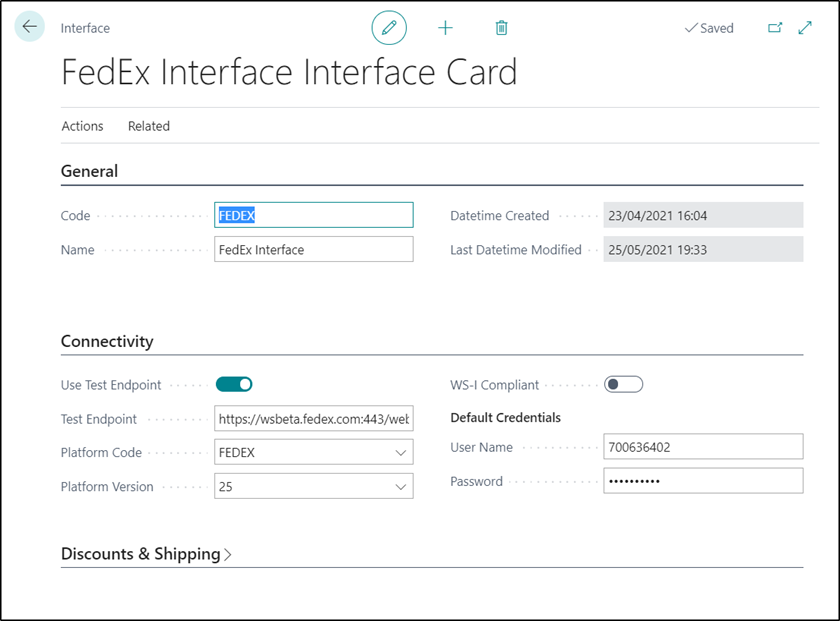Click the Platform Code label
The image size is (840, 621).
click(101, 452)
